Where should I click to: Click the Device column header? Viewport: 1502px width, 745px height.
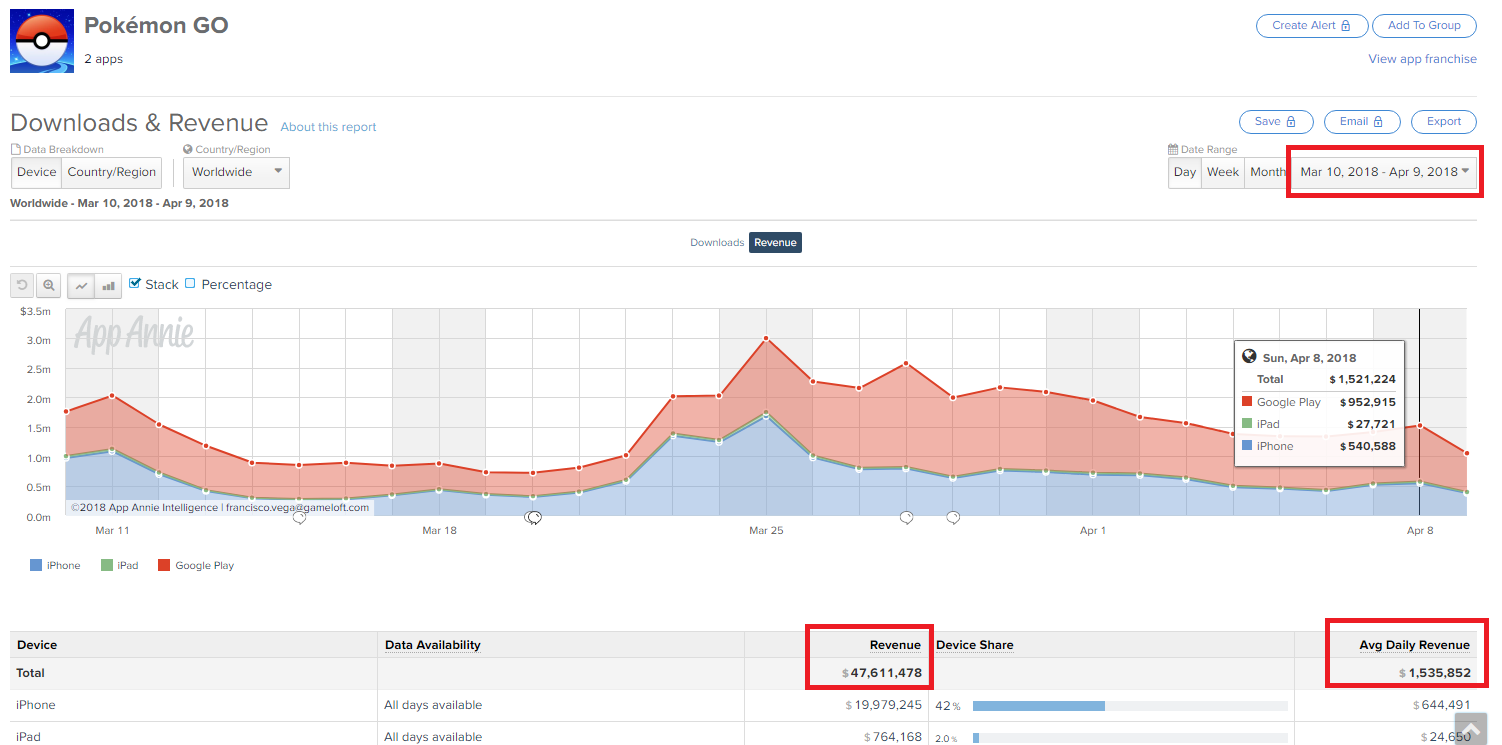37,645
